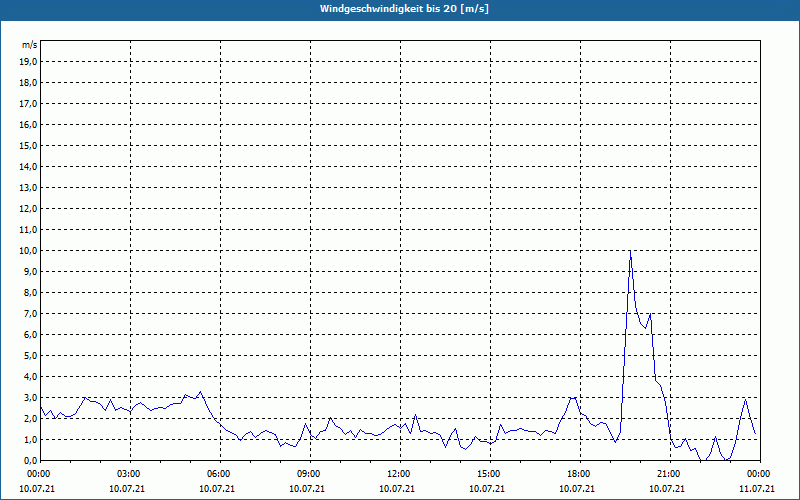Select the 16,0 y-axis label
This screenshot has width=800, height=500.
click(28, 124)
